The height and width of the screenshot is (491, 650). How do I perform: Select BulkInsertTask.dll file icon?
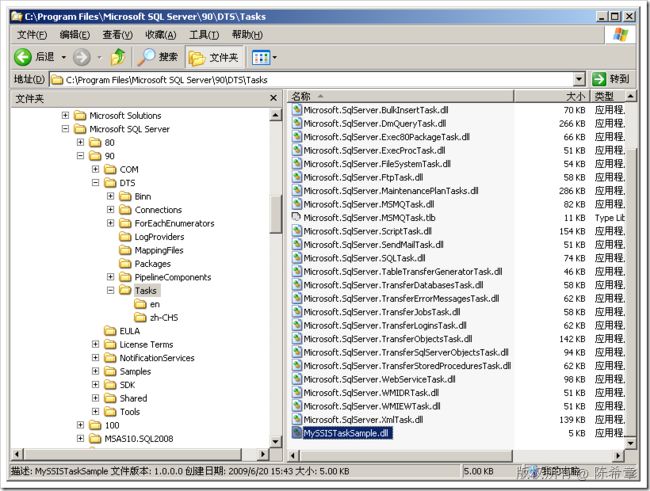click(x=296, y=110)
